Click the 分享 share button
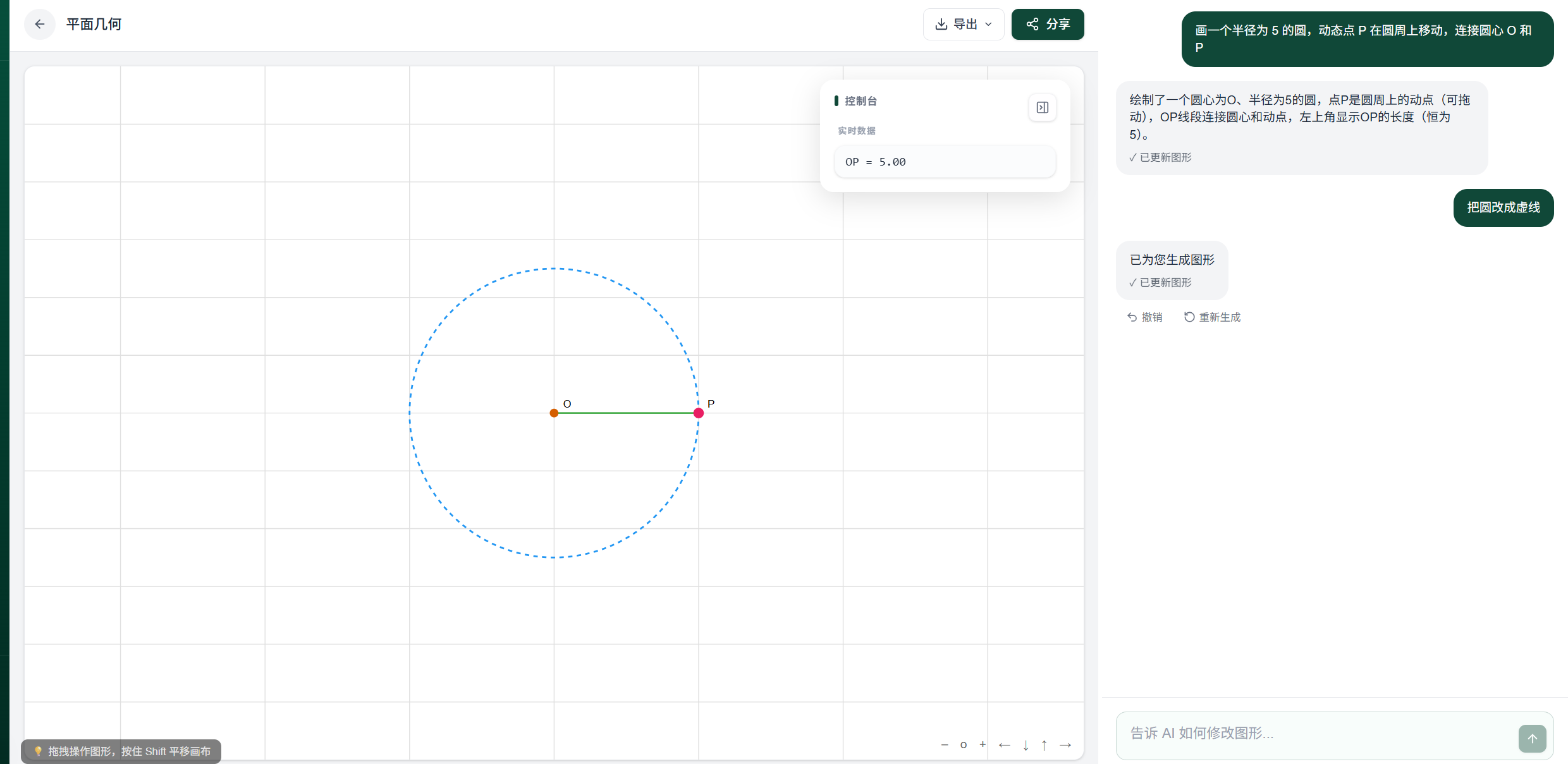 point(1048,24)
